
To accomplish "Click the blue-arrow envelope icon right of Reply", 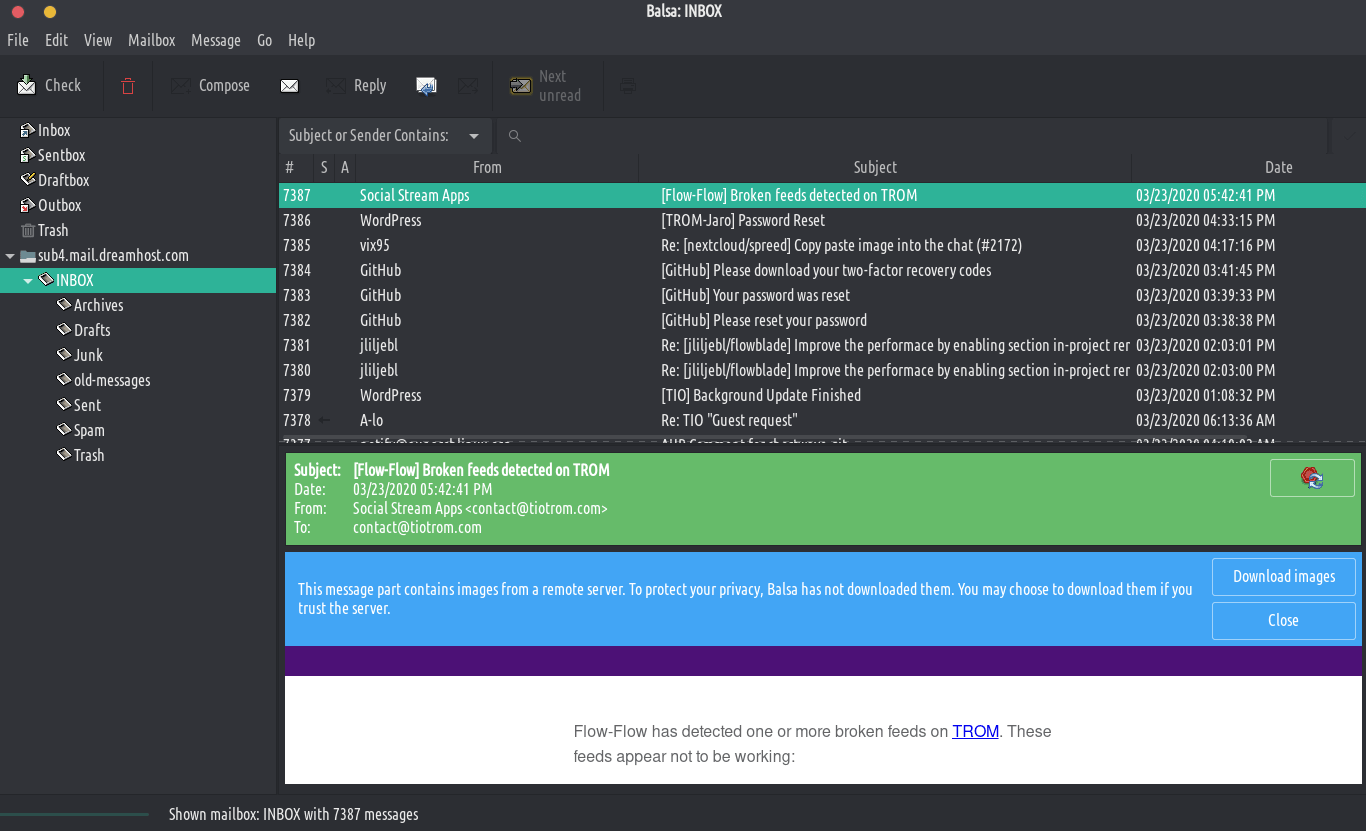I will point(426,86).
